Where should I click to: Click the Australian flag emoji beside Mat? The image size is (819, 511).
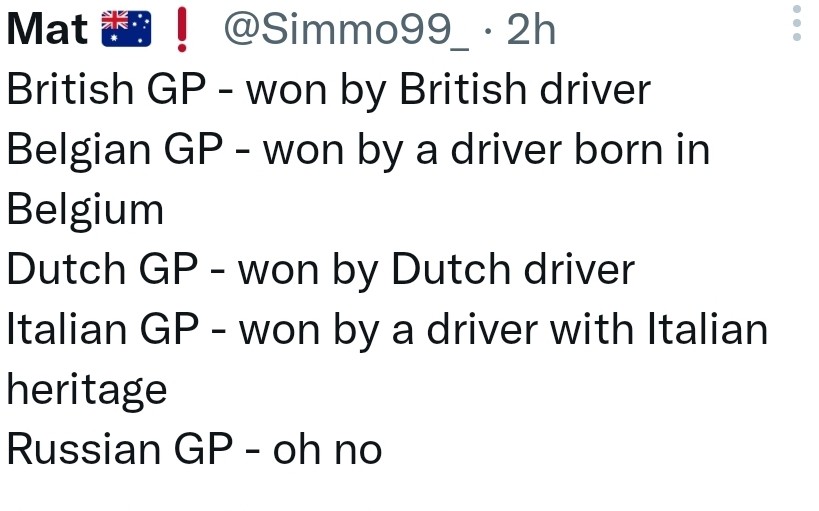point(127,30)
